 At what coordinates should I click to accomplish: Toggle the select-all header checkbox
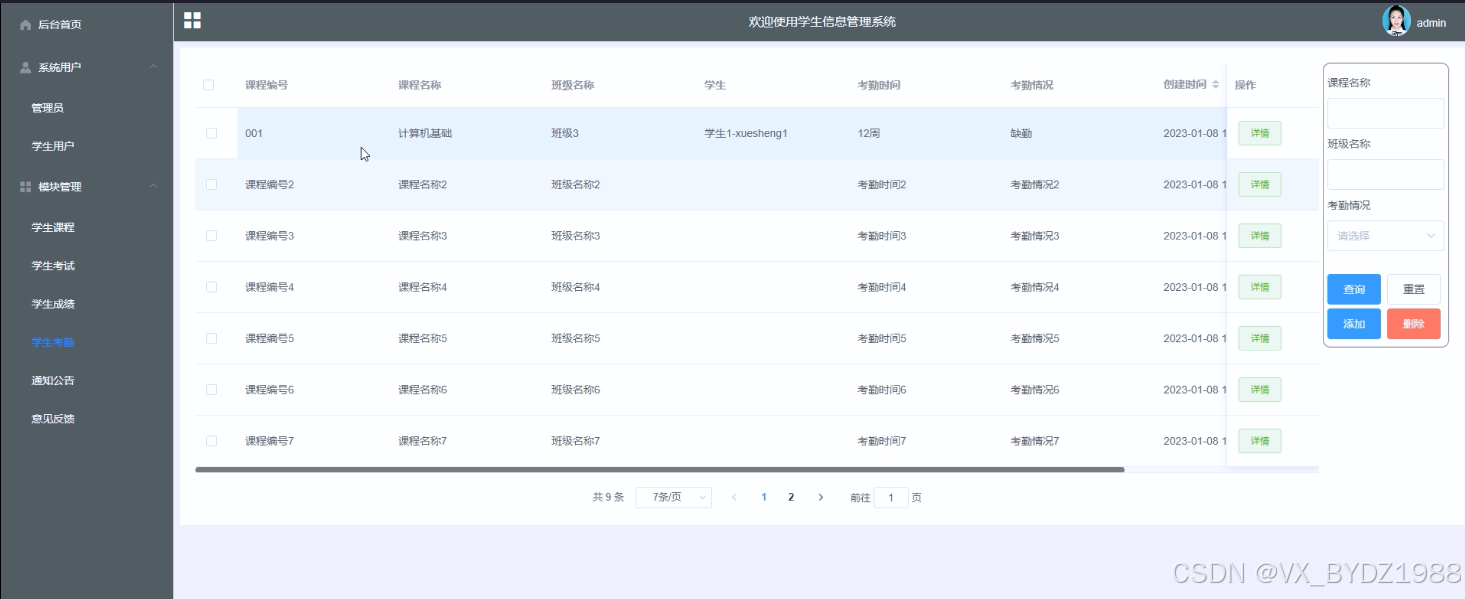point(209,85)
